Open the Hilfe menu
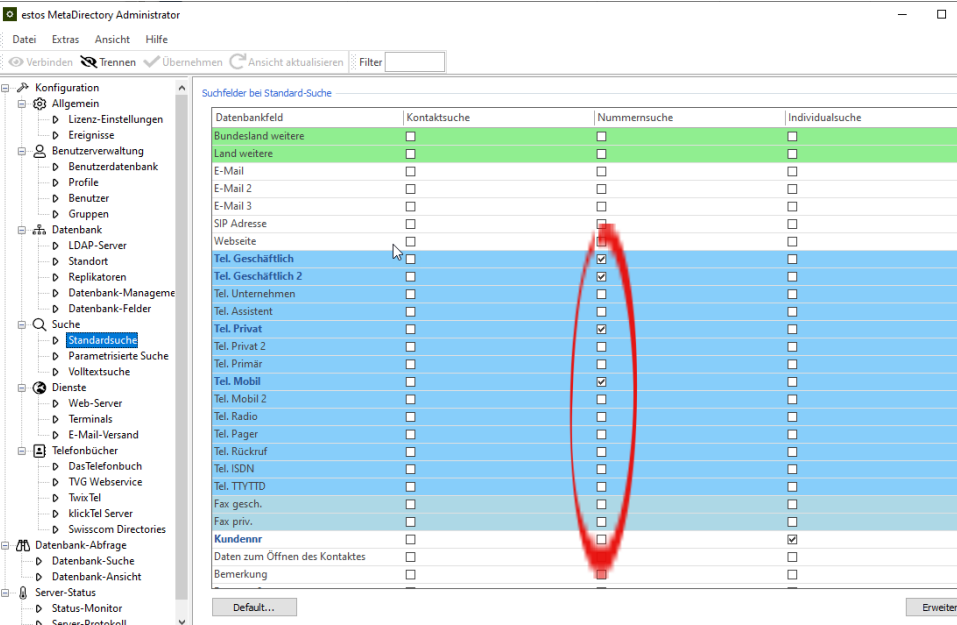Screen dimensions: 957x625 [156, 39]
